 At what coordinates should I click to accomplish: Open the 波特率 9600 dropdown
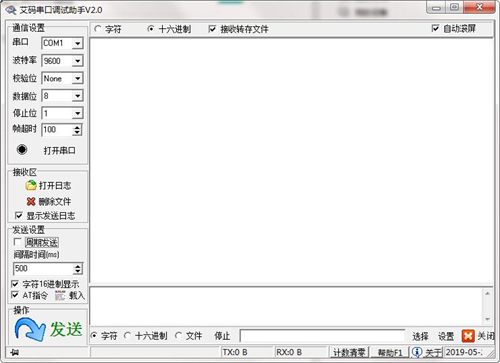pos(77,61)
